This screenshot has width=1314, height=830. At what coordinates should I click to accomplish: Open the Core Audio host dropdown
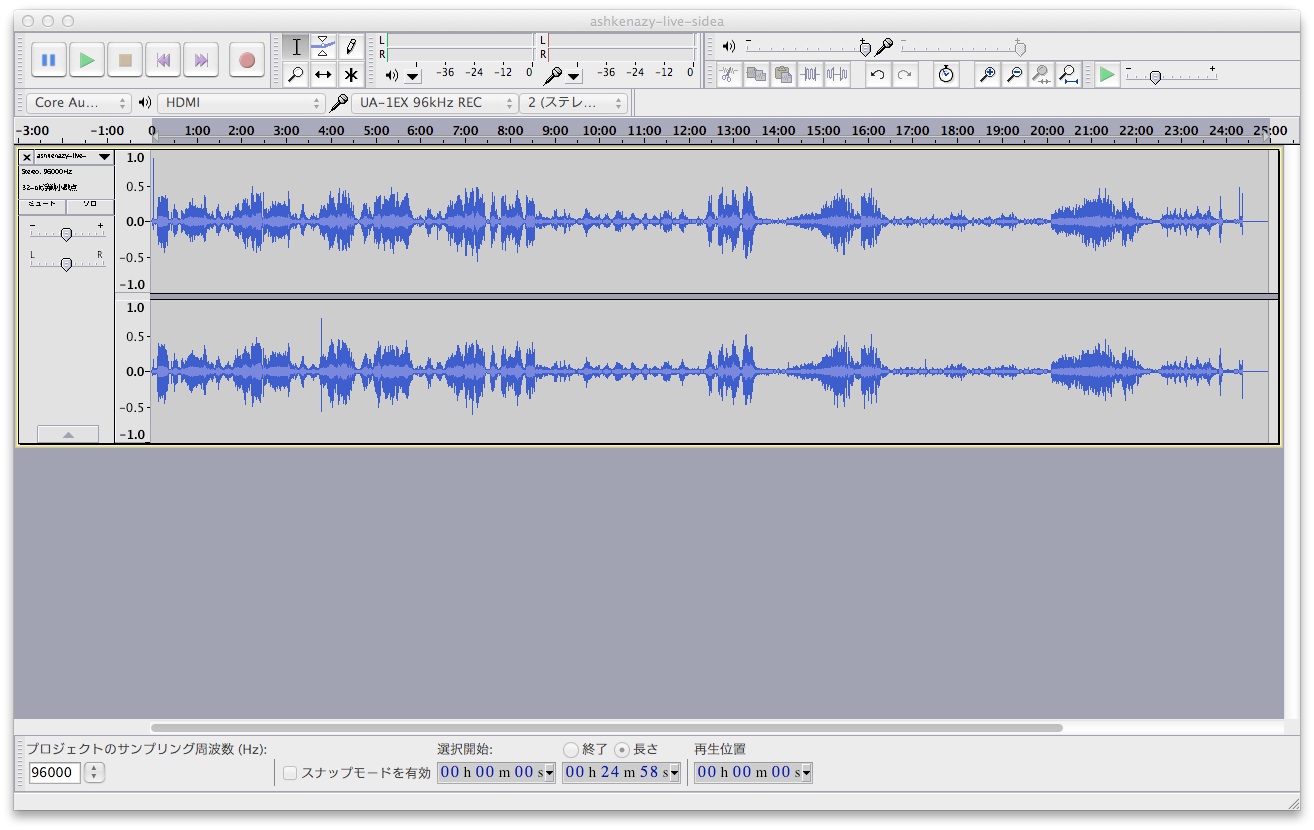point(78,102)
